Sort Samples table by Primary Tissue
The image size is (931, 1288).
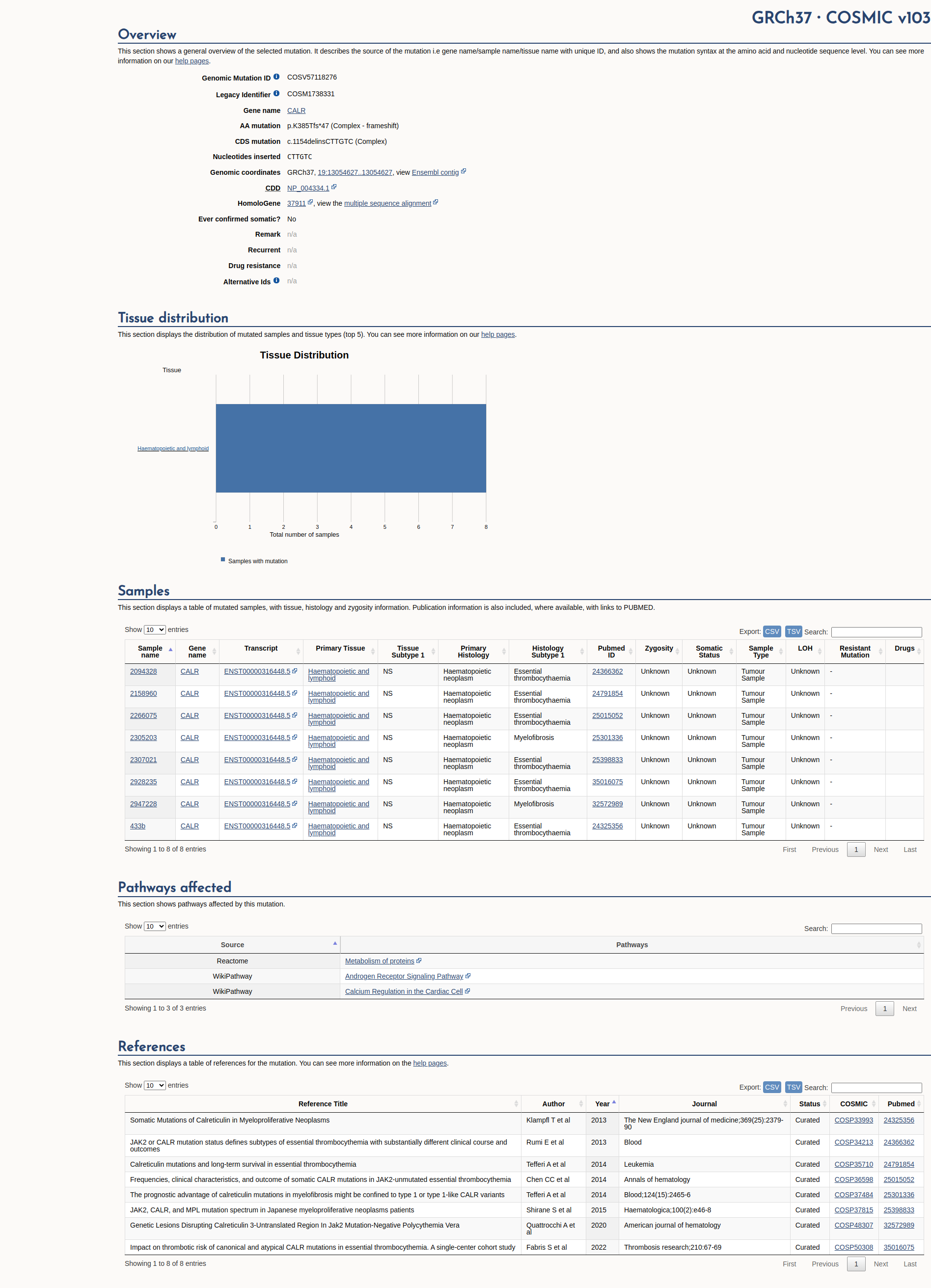(340, 652)
